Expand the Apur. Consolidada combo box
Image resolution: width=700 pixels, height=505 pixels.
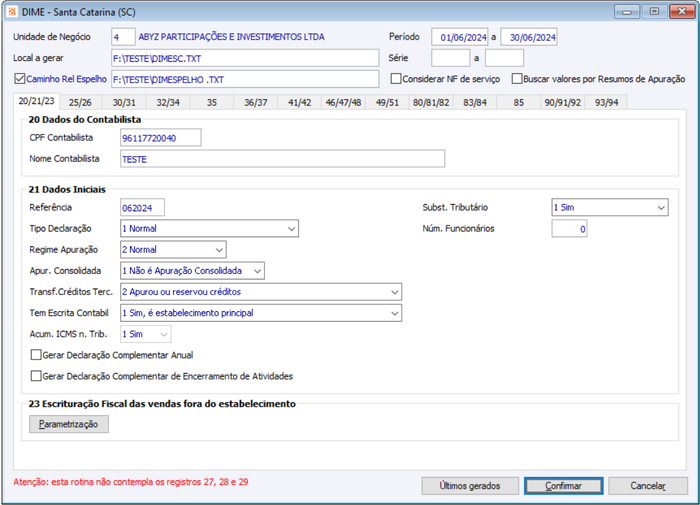coord(192,271)
